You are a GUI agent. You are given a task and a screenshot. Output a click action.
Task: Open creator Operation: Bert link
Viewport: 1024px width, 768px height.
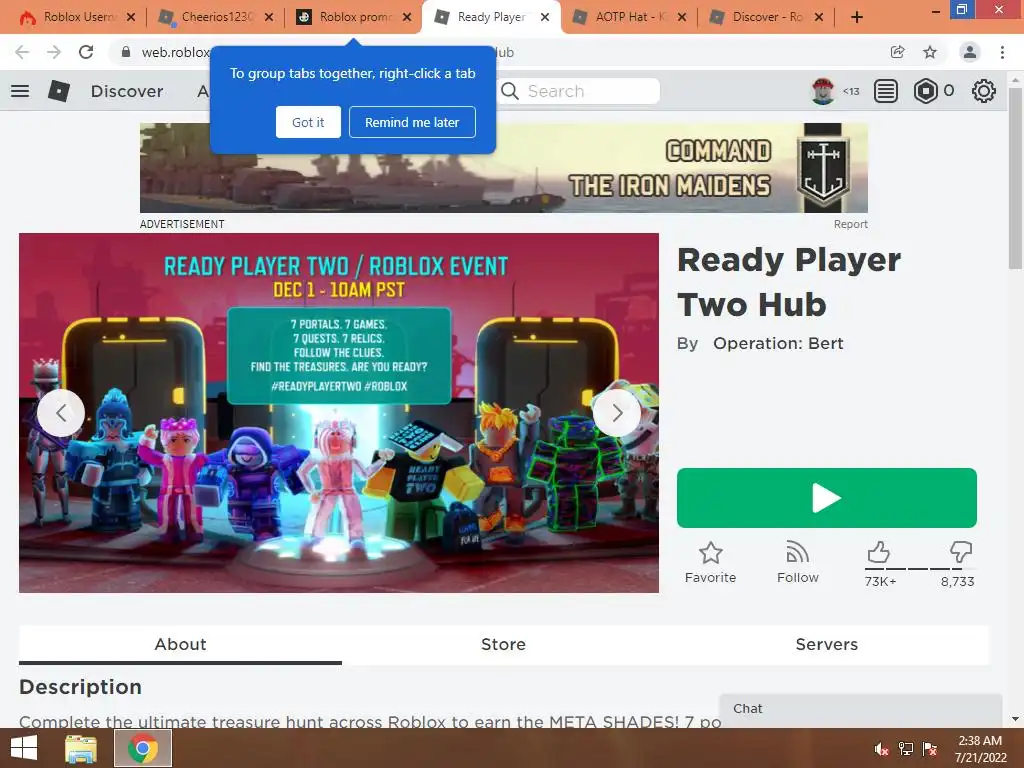pos(778,344)
